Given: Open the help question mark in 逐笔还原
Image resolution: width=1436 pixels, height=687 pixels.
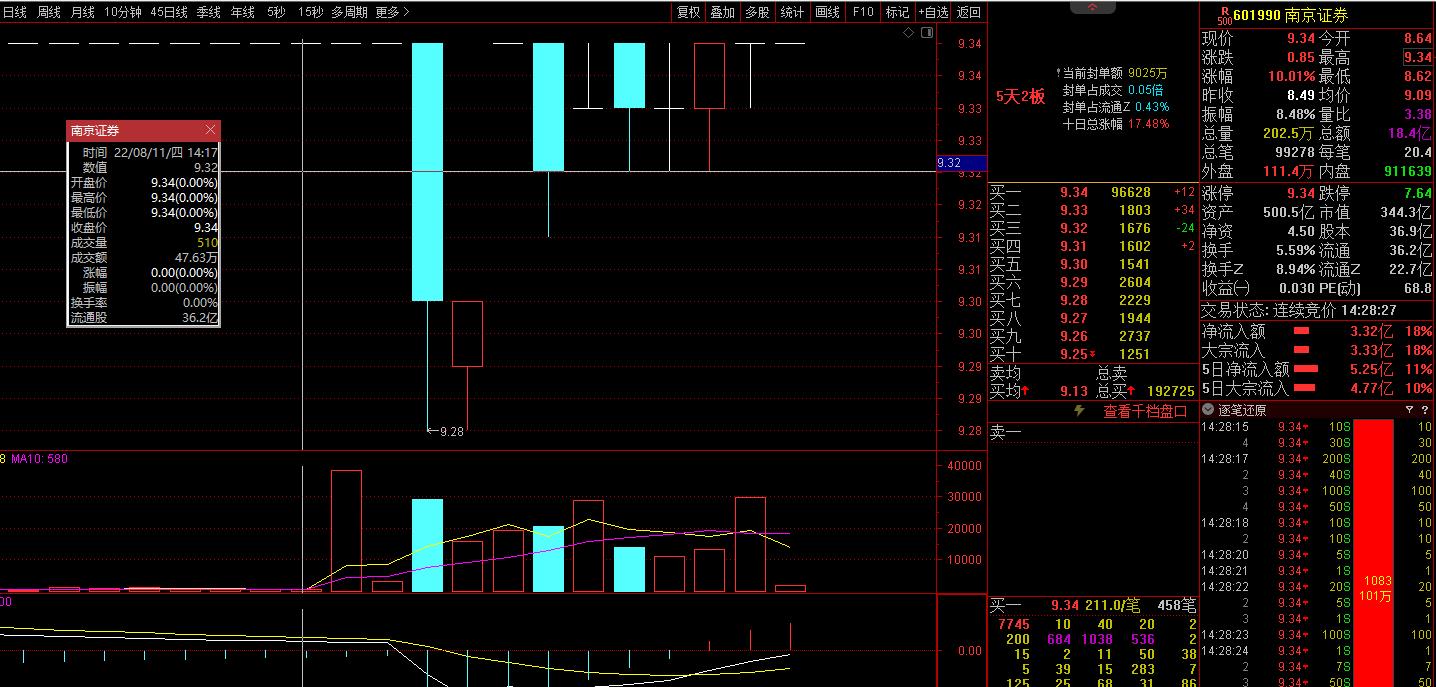Looking at the screenshot, I should 1424,410.
